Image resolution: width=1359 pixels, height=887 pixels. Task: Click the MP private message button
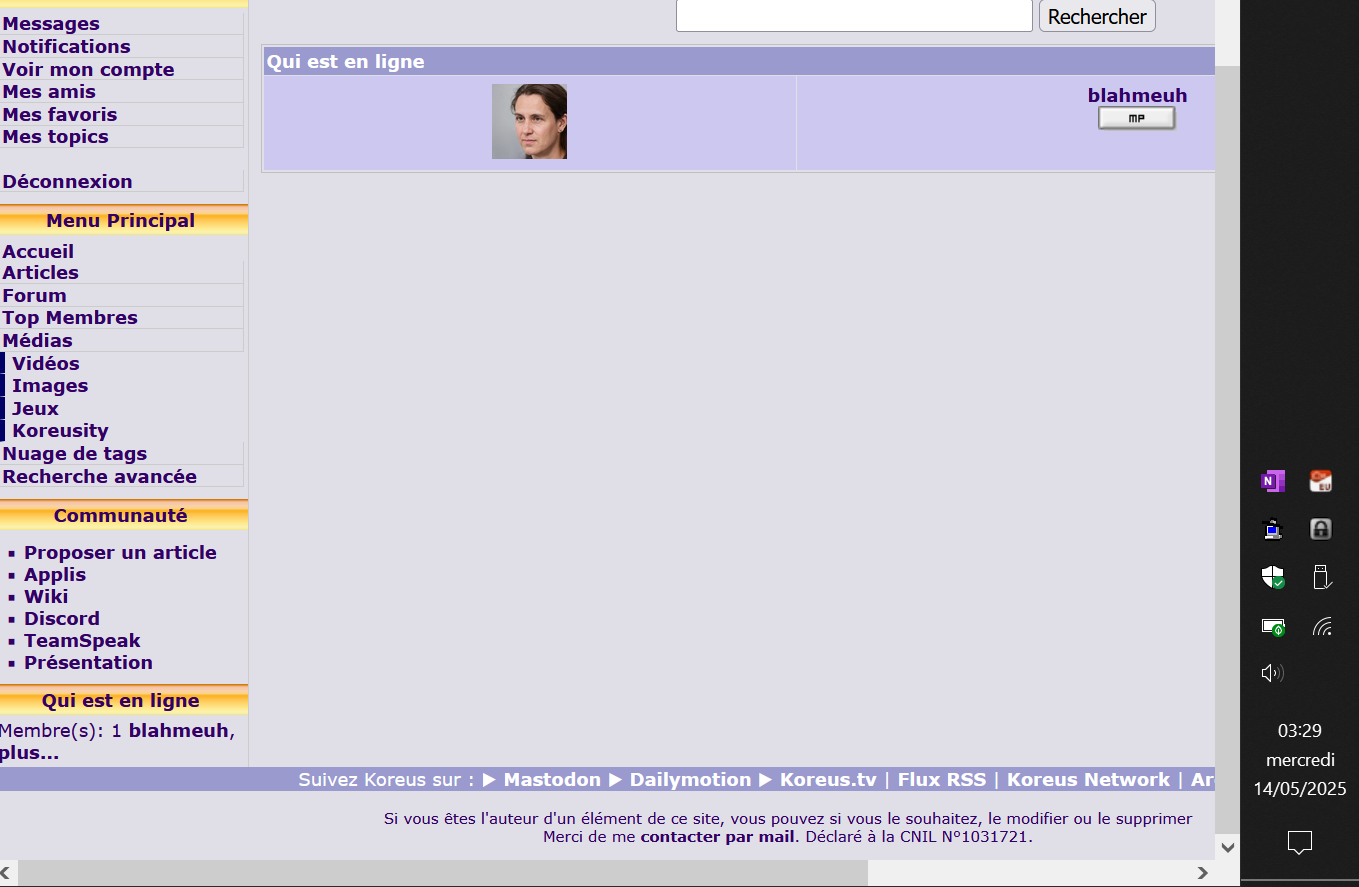[x=1136, y=119]
